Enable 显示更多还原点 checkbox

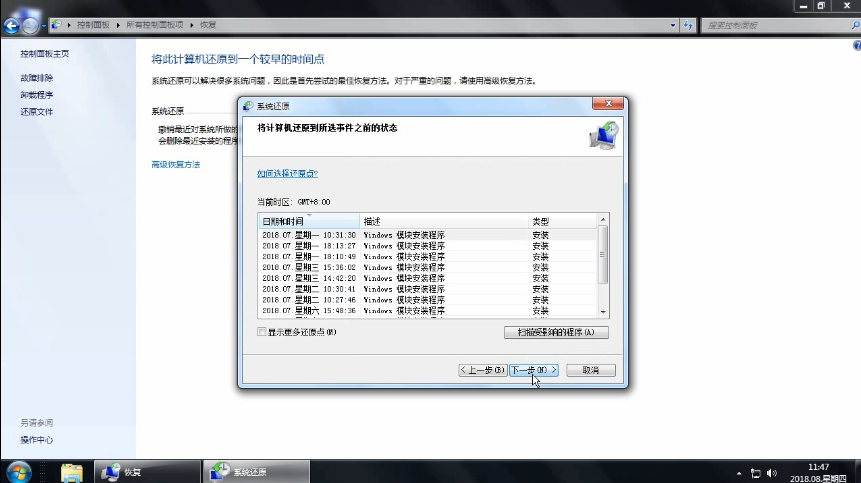(262, 332)
